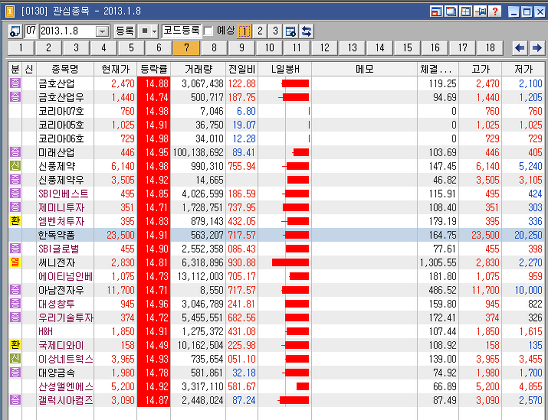Click the yellow 환 icon for 엠벤처투자
The width and height of the screenshot is (548, 420).
(x=15, y=221)
